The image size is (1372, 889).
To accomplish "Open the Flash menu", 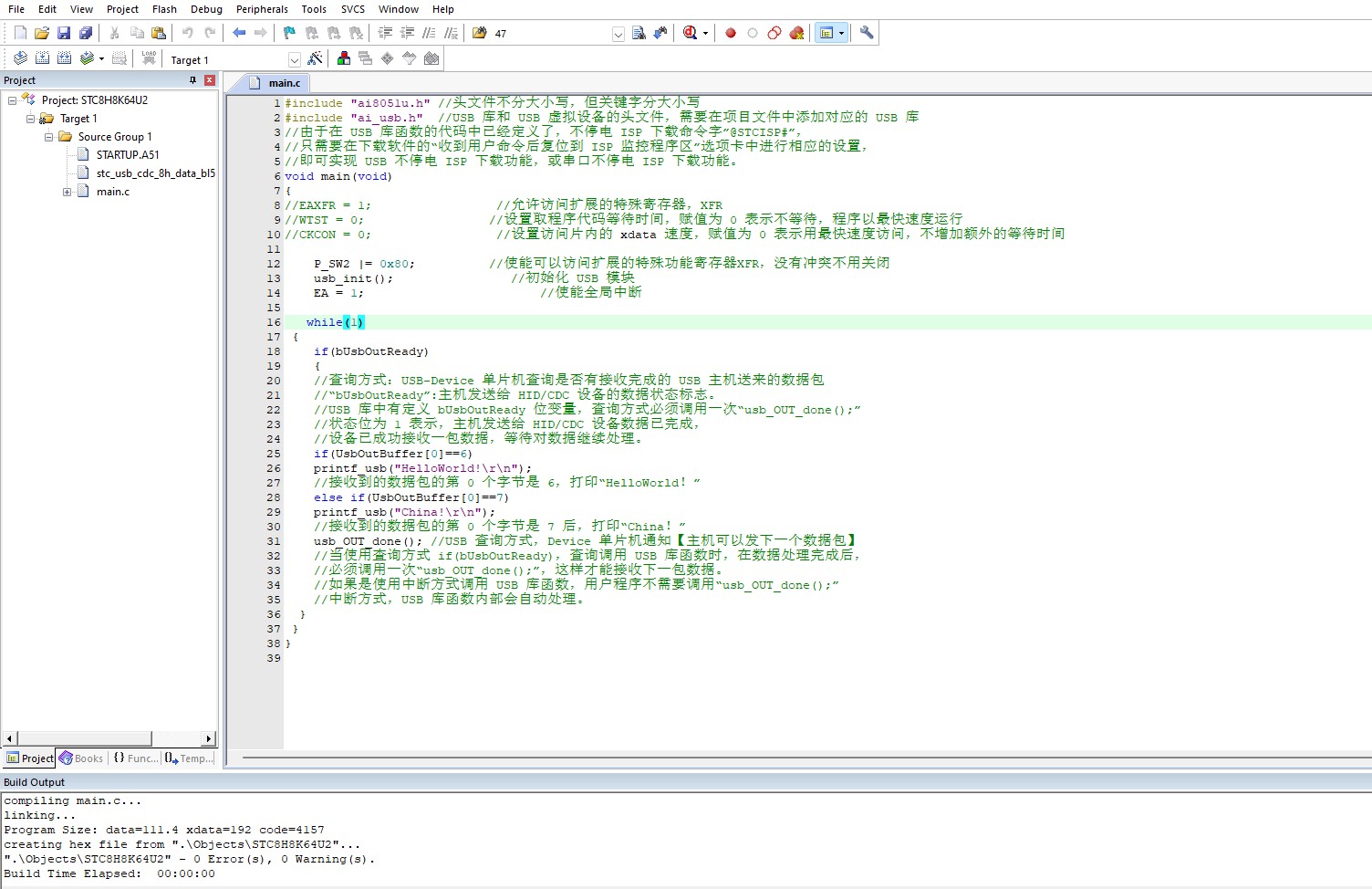I will (x=164, y=9).
